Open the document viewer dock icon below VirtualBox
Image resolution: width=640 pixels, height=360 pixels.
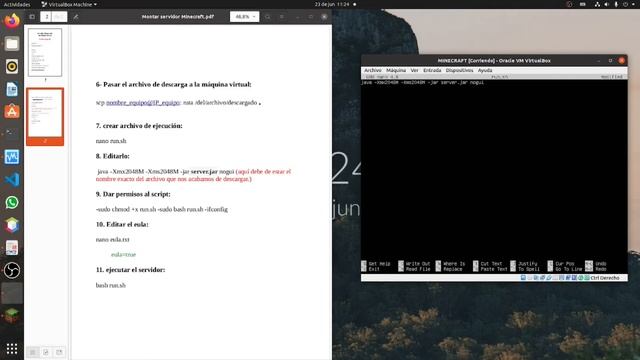click(x=12, y=248)
